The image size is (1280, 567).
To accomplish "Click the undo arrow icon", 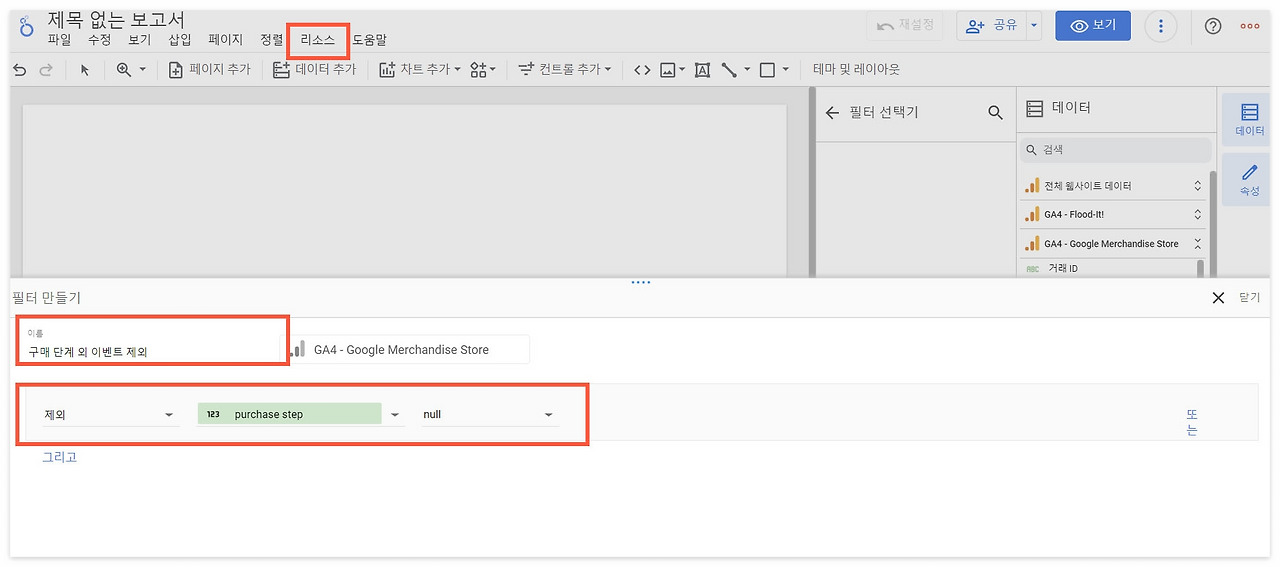I will click(19, 70).
